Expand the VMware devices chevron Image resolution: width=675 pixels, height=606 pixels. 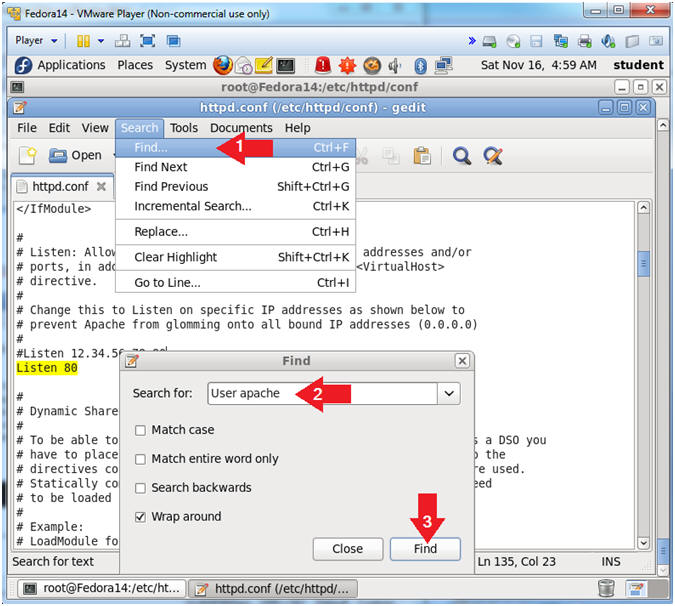(x=472, y=41)
